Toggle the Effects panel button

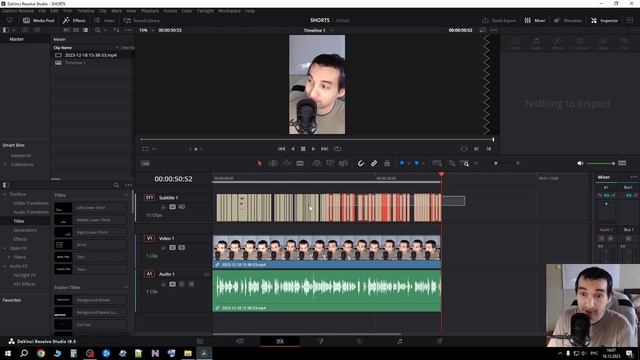click(x=74, y=20)
